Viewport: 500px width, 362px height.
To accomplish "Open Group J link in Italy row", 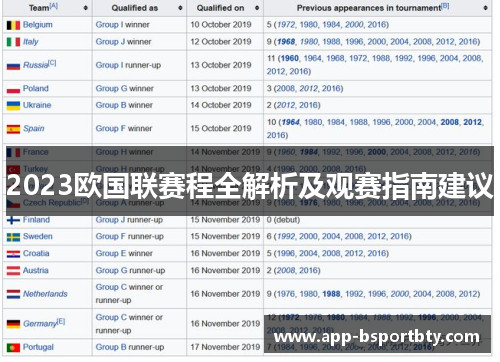I will (x=110, y=42).
